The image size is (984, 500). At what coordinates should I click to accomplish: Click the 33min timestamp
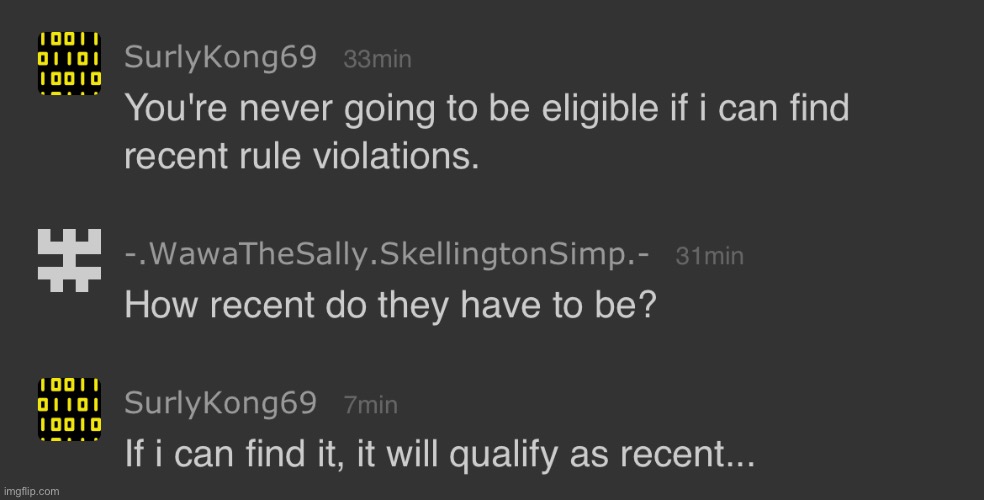(378, 60)
